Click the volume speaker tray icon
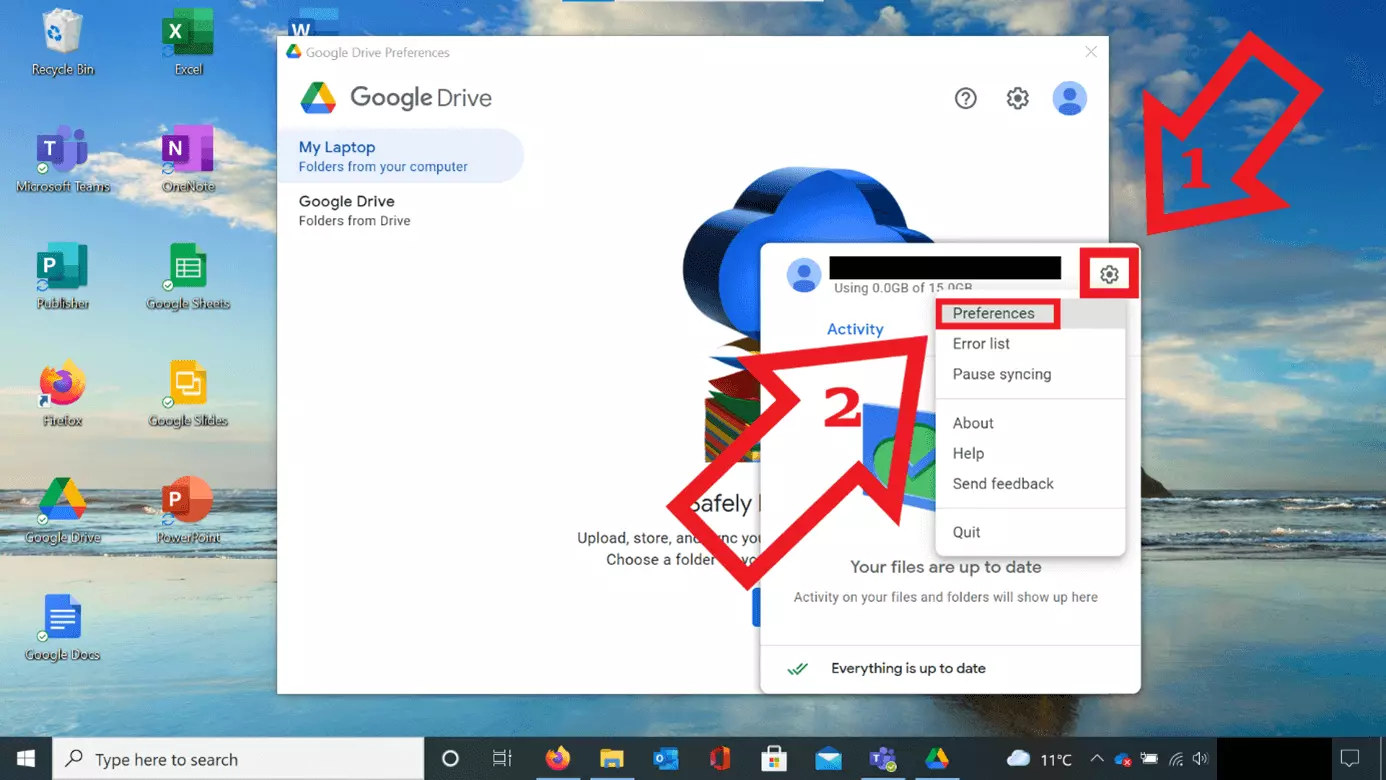Screen dimensions: 1386x780 point(1200,759)
